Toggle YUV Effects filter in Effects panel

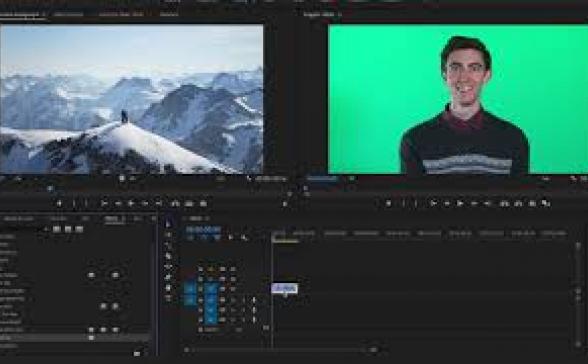click(x=79, y=229)
